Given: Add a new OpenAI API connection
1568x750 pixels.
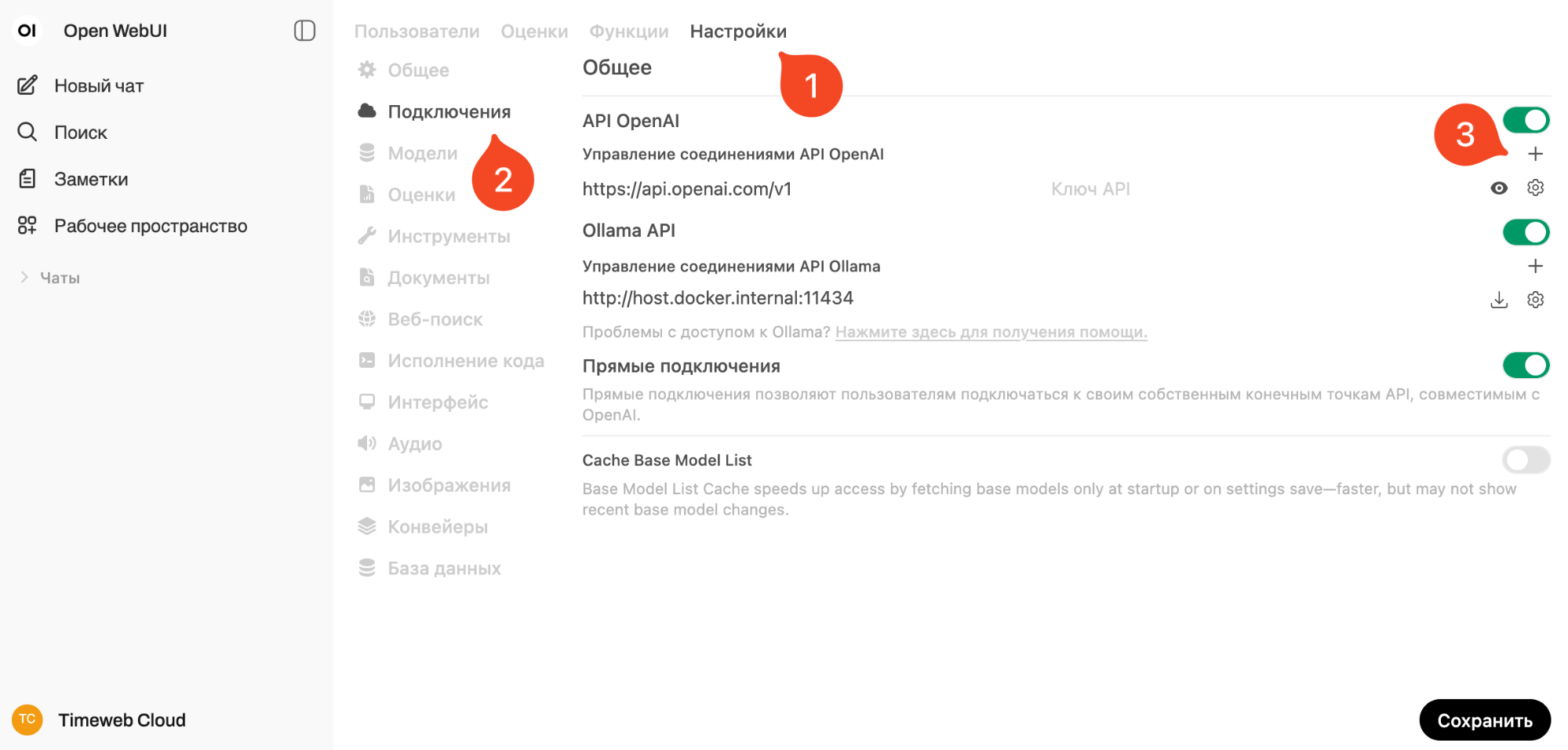Looking at the screenshot, I should click(1535, 154).
